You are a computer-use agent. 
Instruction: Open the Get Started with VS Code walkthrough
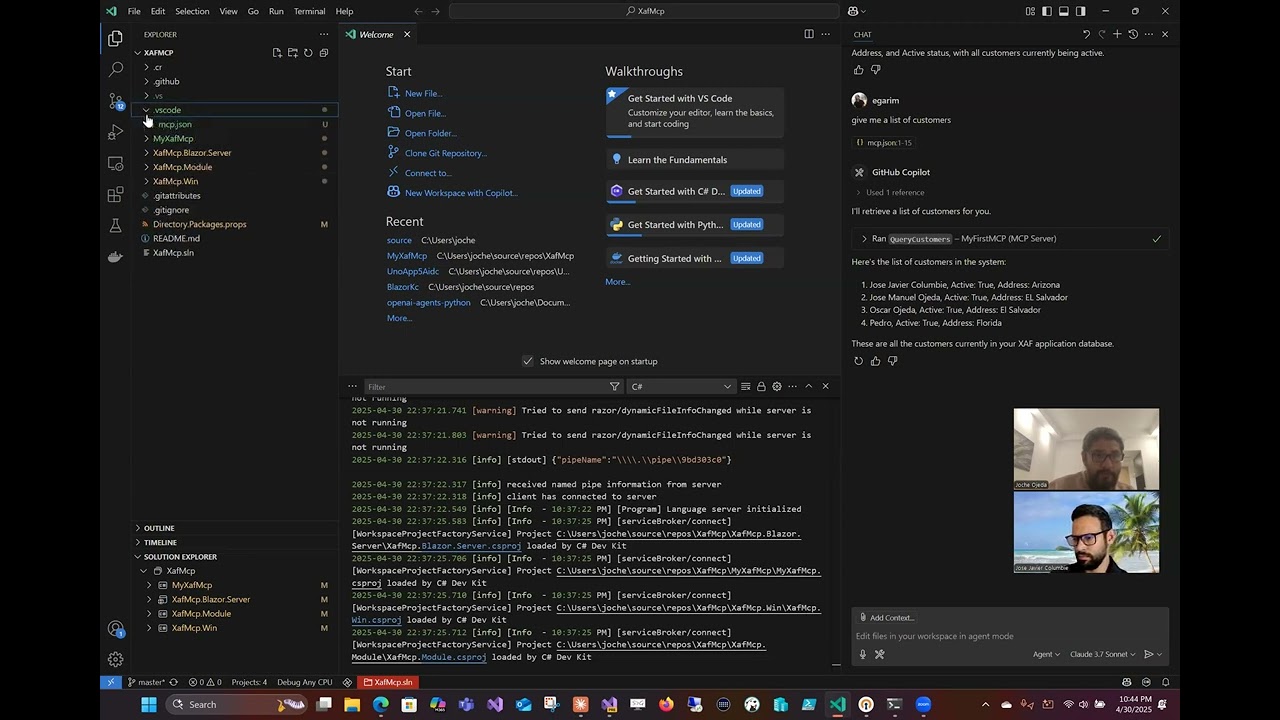coord(695,111)
